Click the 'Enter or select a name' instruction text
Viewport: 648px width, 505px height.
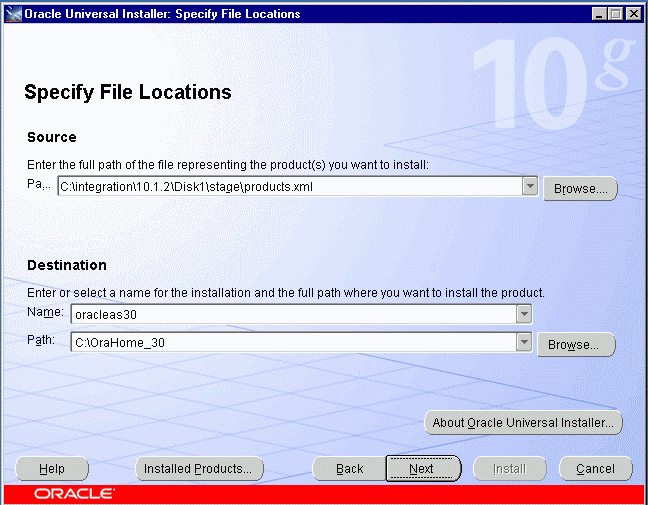(x=286, y=293)
